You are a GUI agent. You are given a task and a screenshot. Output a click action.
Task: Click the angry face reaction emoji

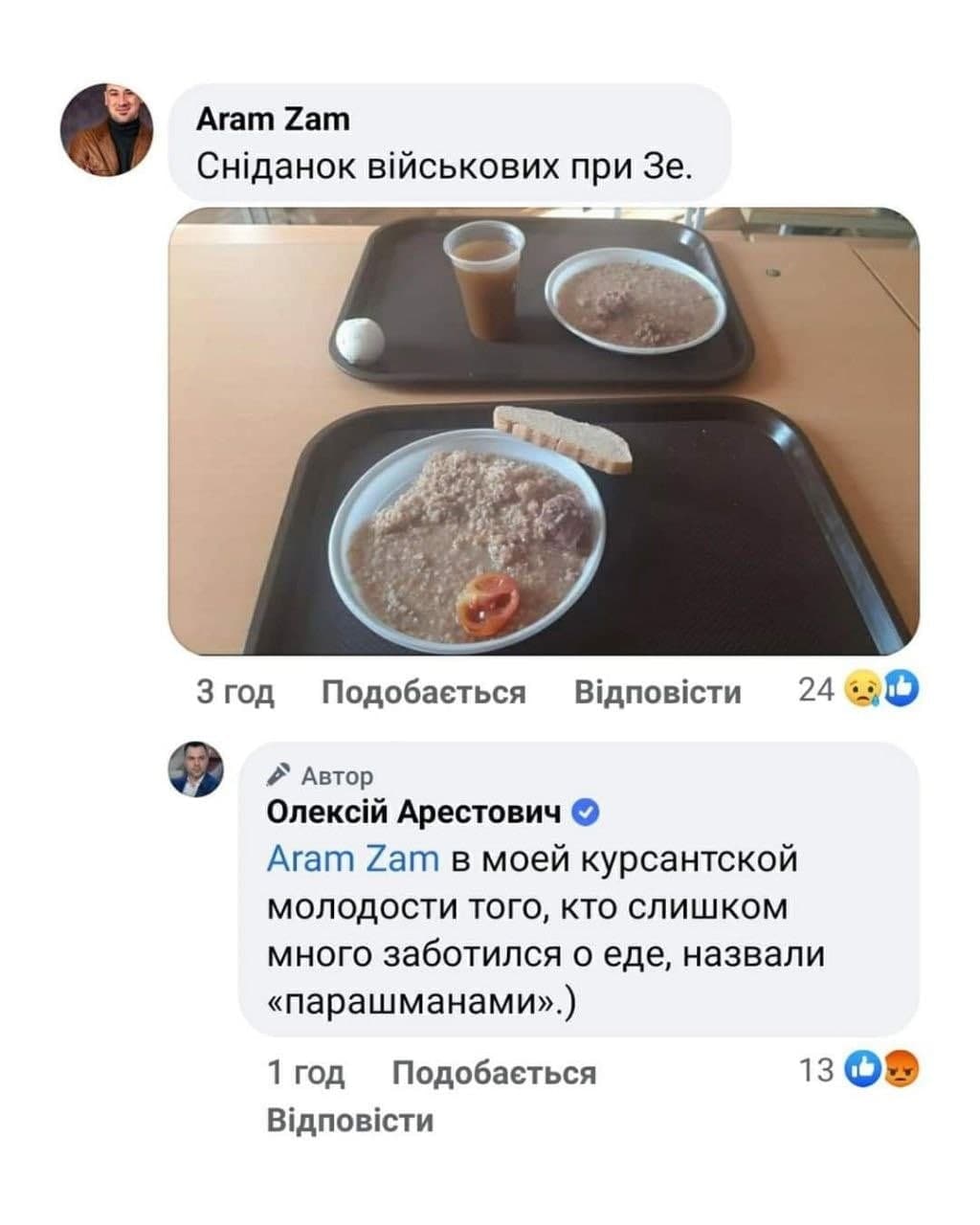pyautogui.click(x=902, y=1069)
